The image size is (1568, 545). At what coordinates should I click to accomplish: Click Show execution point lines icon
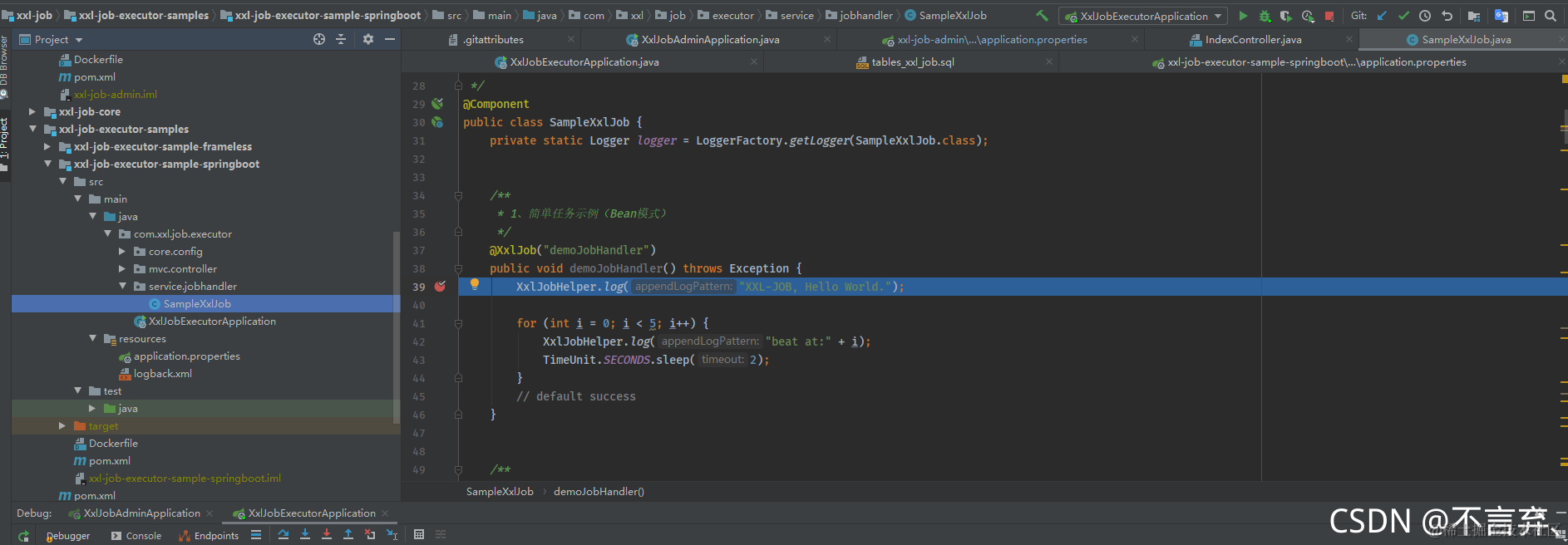(x=256, y=535)
